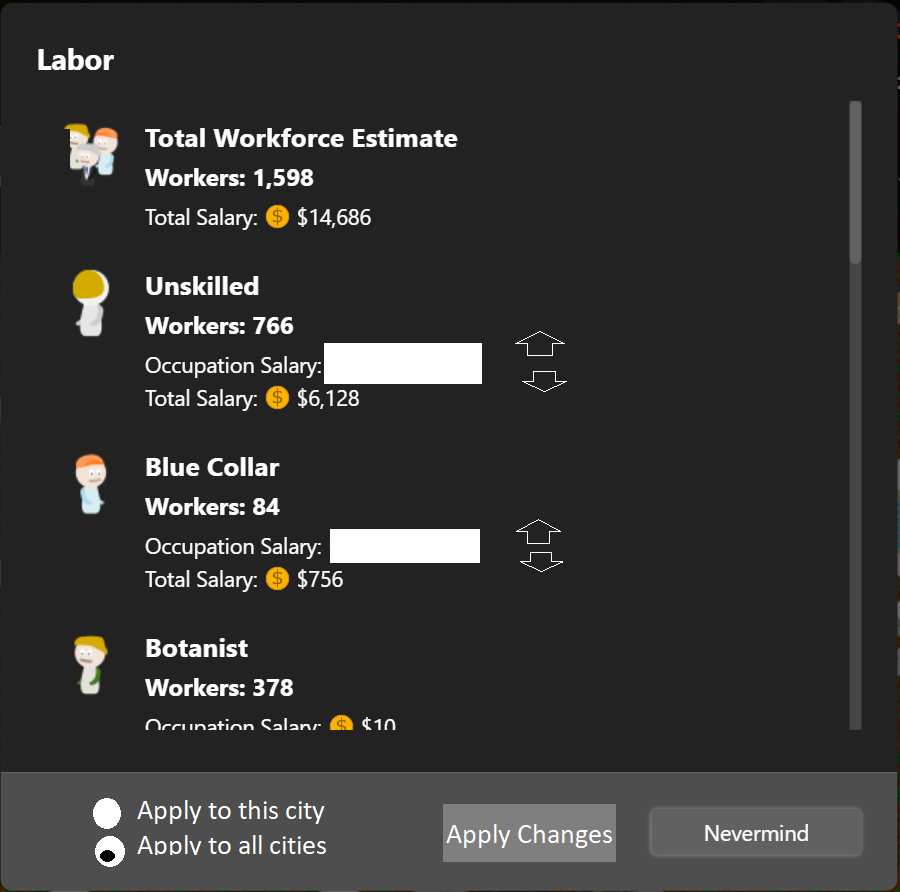Click the Unskilled Occupation Salary input field
The image size is (900, 892).
click(403, 363)
